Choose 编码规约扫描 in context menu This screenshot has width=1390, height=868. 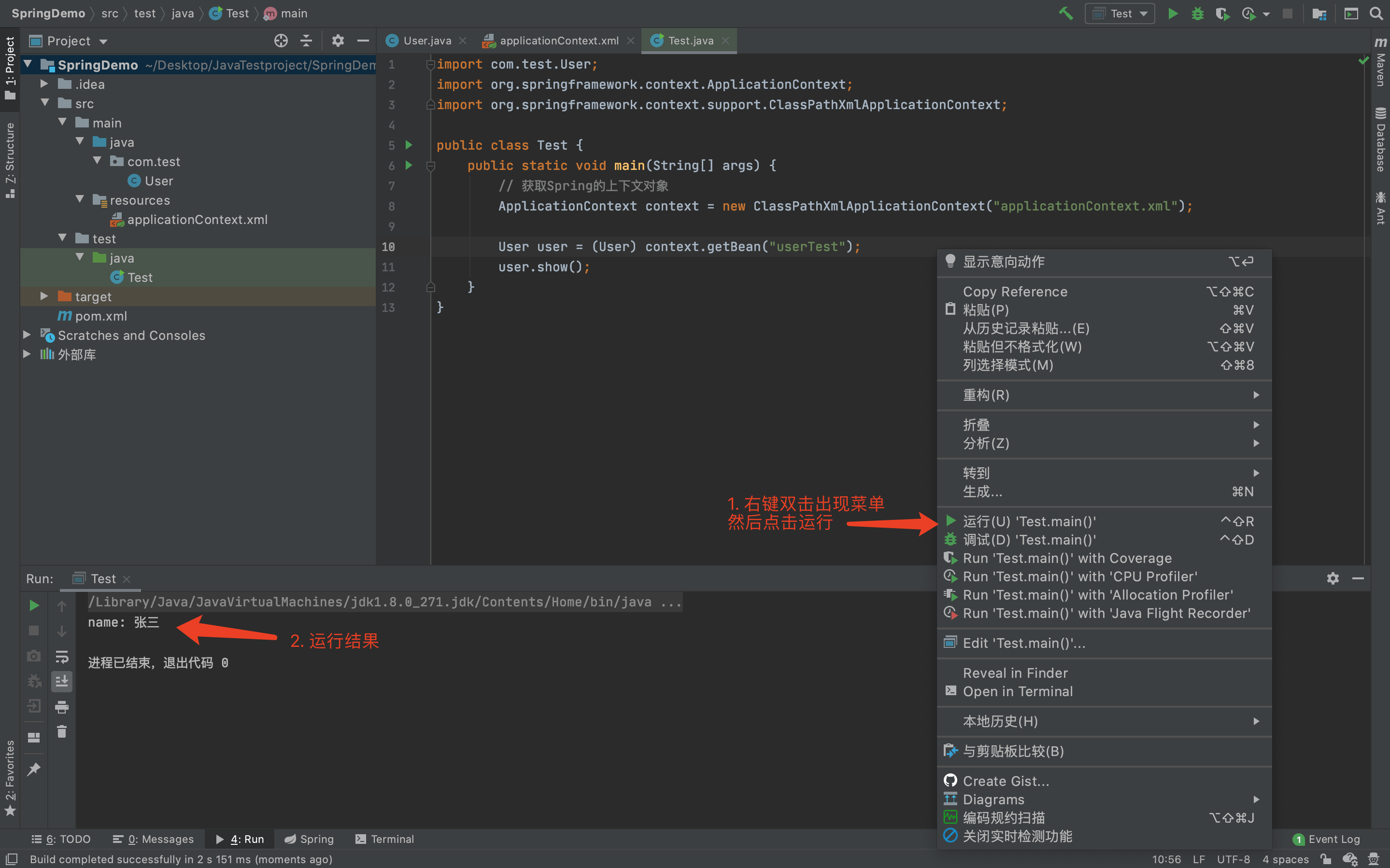1104,817
